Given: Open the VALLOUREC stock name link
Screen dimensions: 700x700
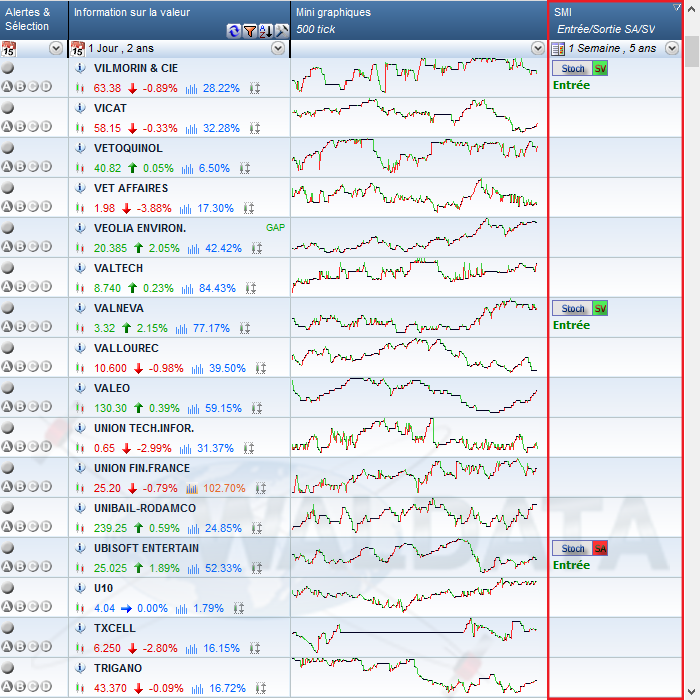Looking at the screenshot, I should point(126,348).
